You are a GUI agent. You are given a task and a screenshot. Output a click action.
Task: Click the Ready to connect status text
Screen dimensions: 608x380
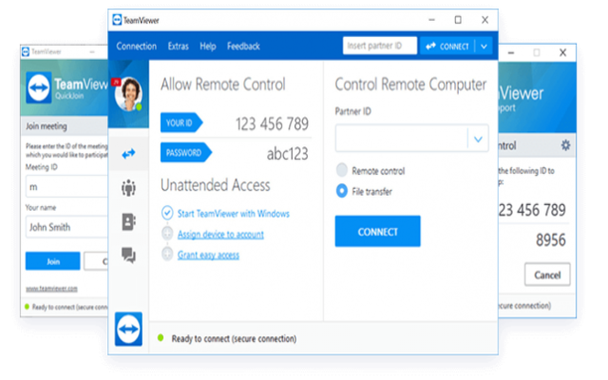coord(234,339)
